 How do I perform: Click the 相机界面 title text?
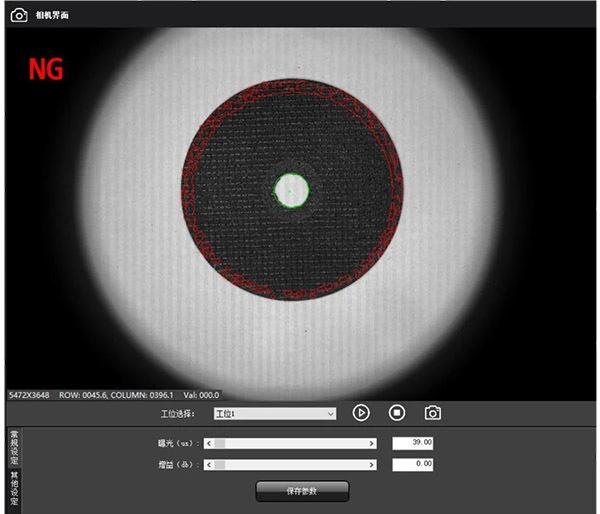52,15
